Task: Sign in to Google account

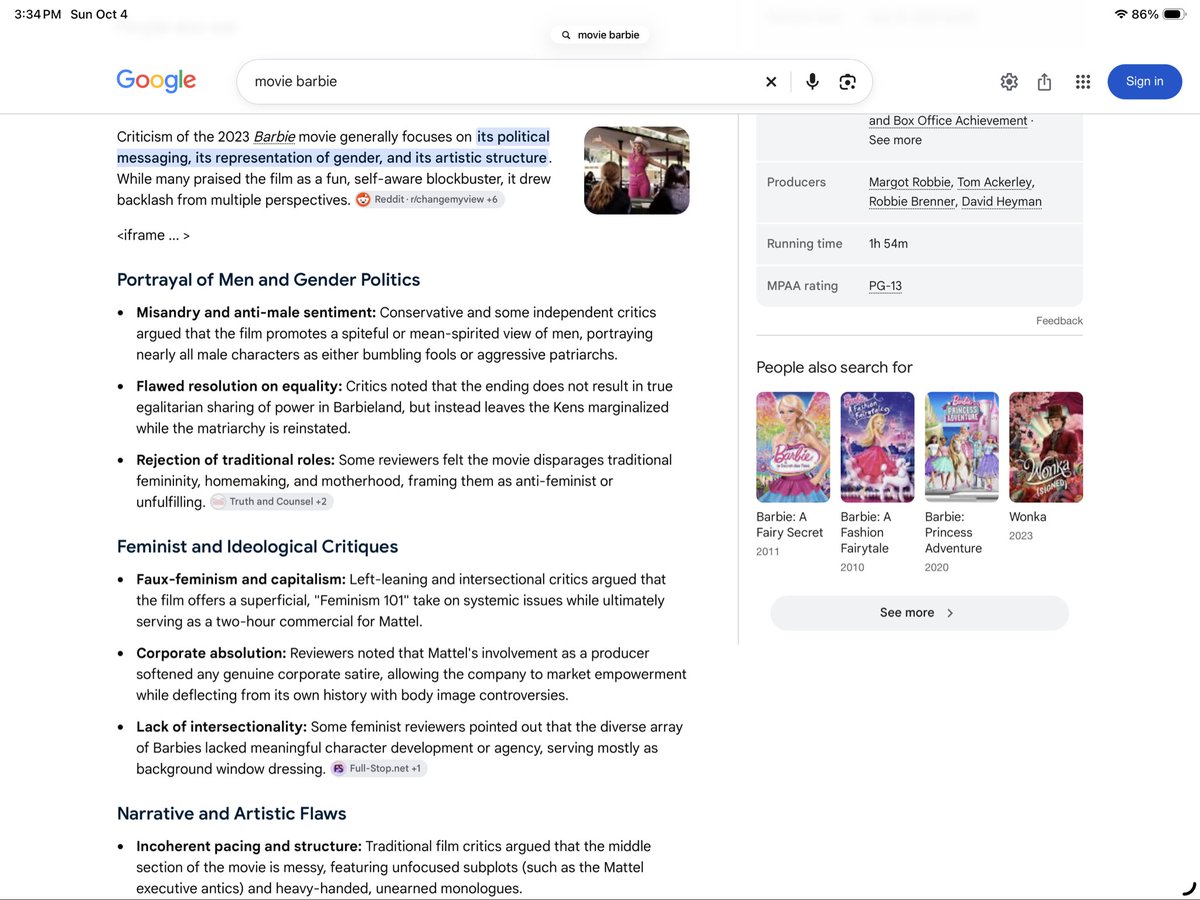Action: click(1144, 82)
